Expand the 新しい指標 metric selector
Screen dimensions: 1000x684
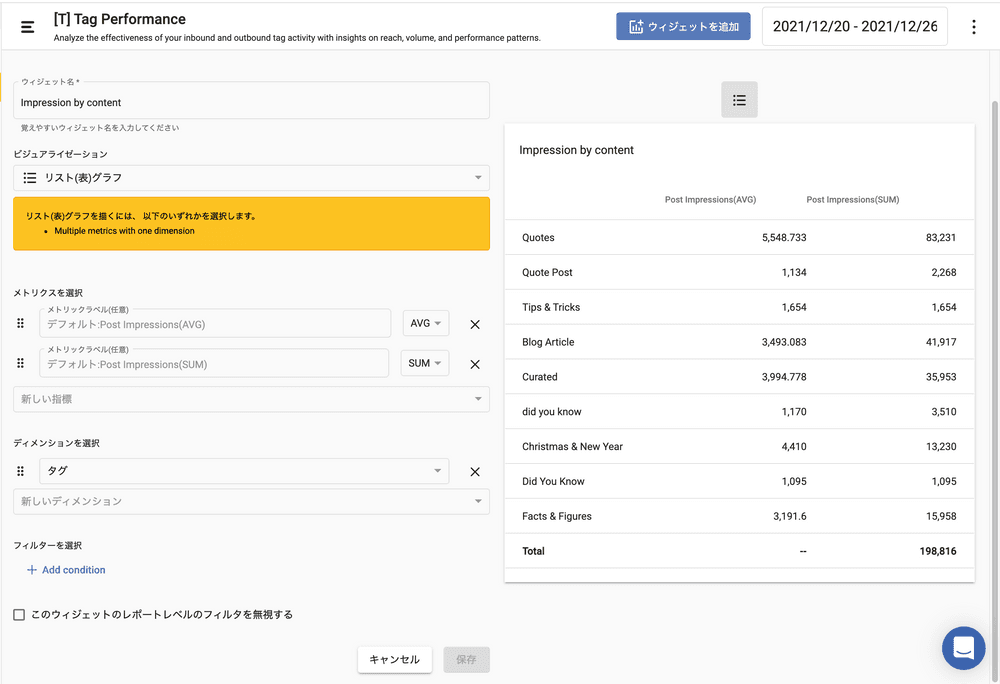pos(251,399)
